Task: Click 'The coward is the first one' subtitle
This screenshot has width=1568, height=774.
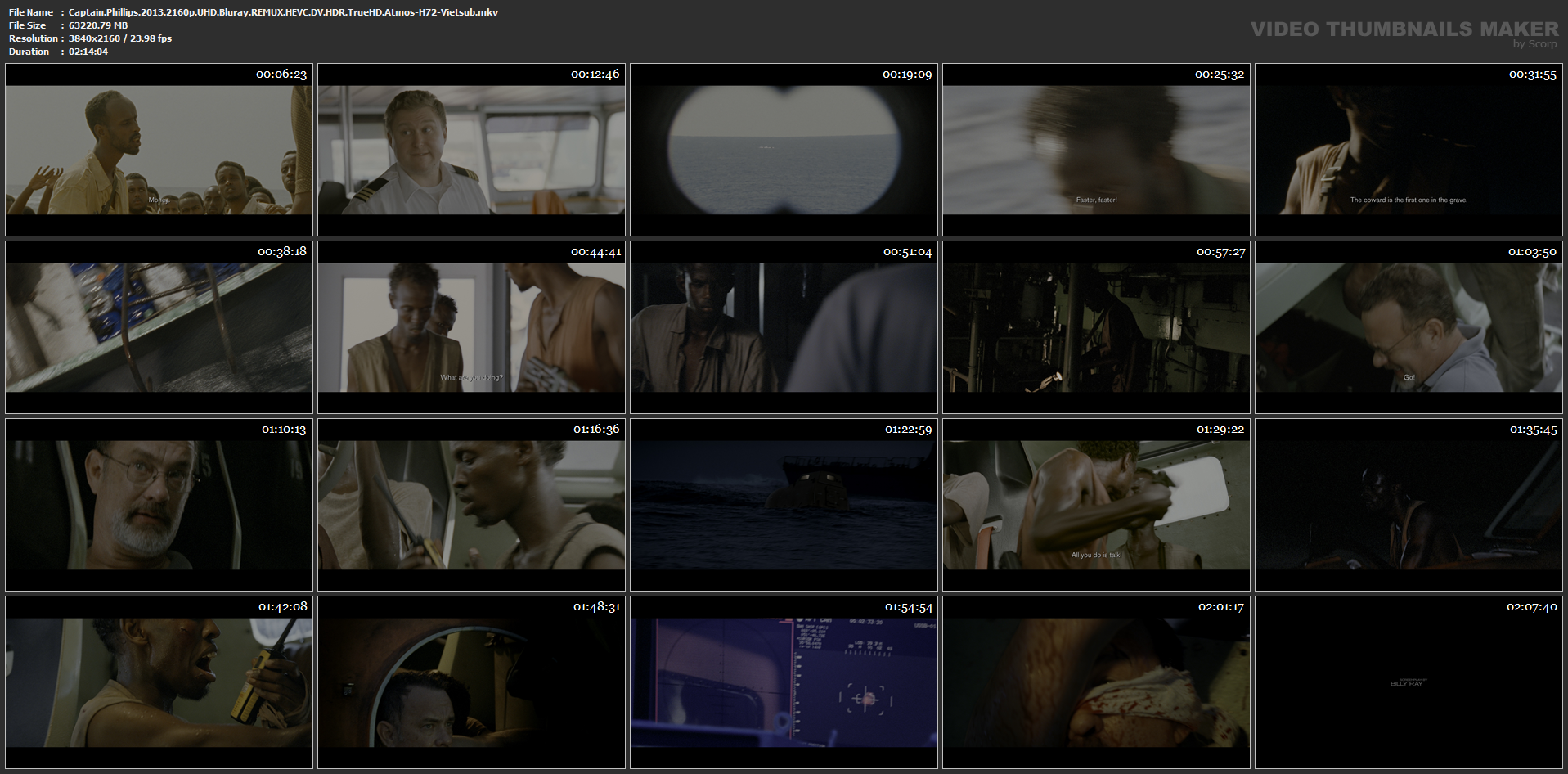Action: point(1409,200)
